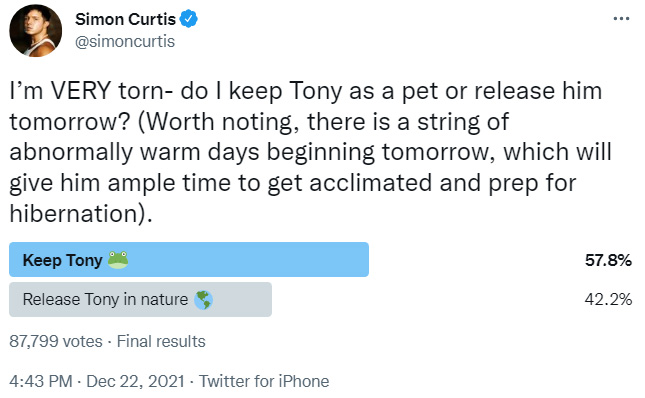The width and height of the screenshot is (645, 398).
Task: Click the Final results label
Action: [161, 341]
